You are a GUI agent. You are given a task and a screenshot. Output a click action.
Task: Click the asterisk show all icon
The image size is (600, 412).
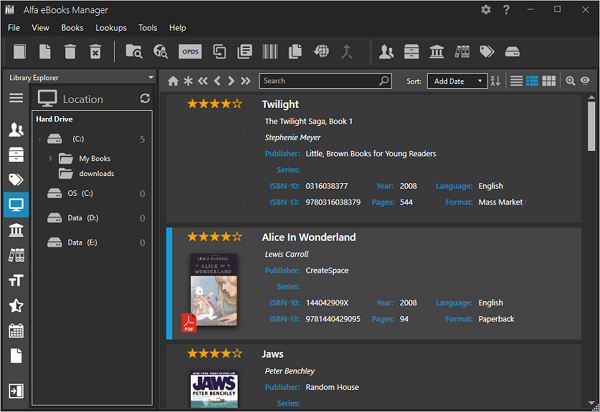188,81
